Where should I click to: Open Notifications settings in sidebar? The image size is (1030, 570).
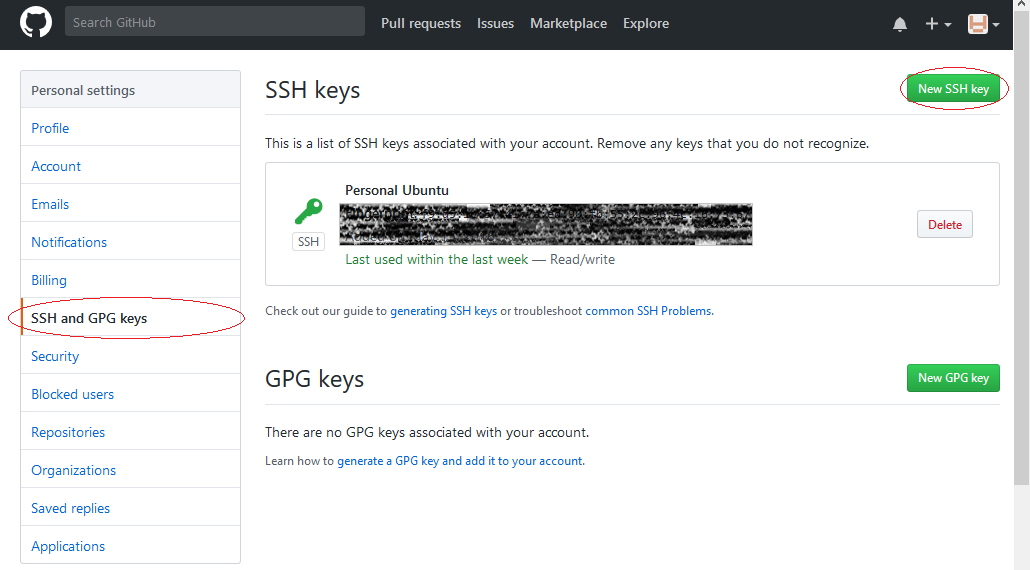point(131,242)
